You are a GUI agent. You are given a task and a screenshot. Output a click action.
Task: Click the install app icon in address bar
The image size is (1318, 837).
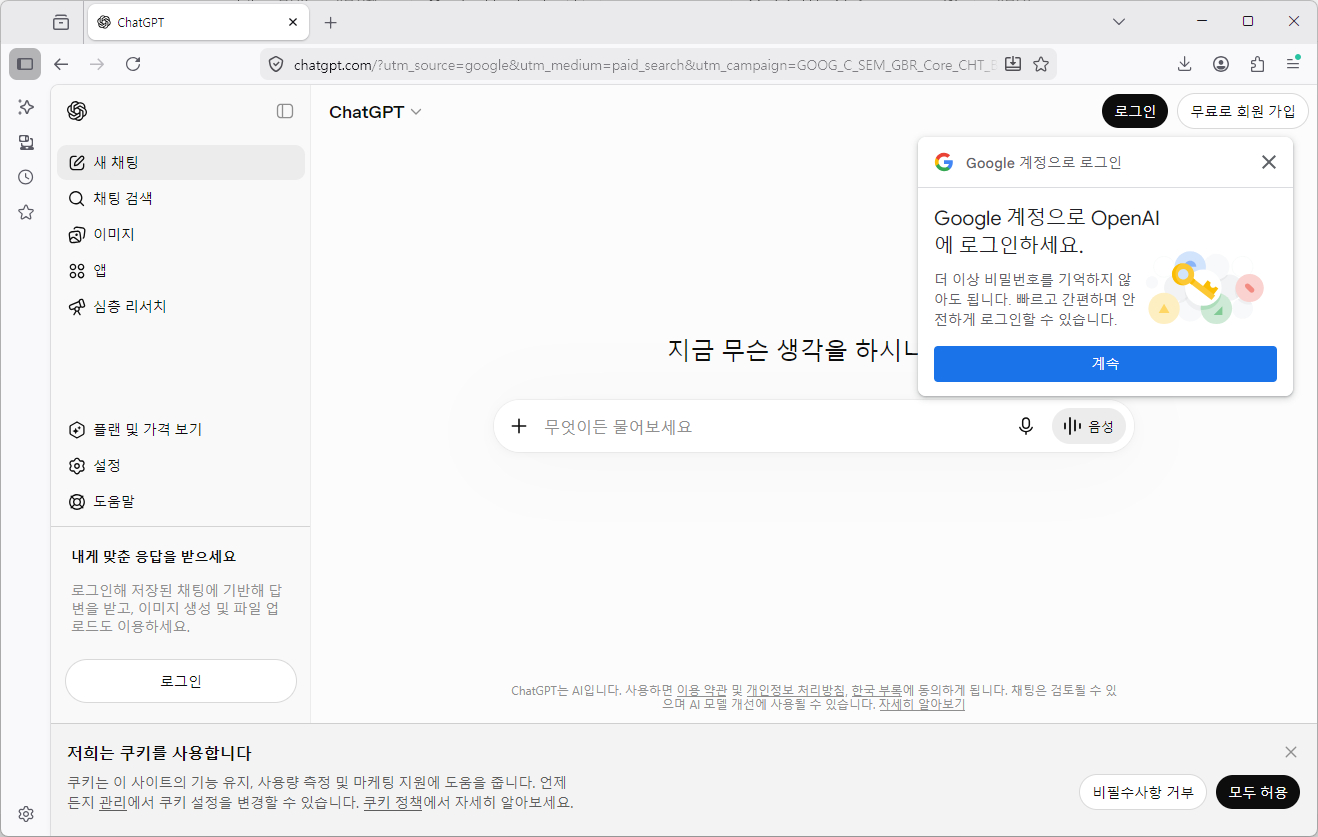tap(1013, 64)
